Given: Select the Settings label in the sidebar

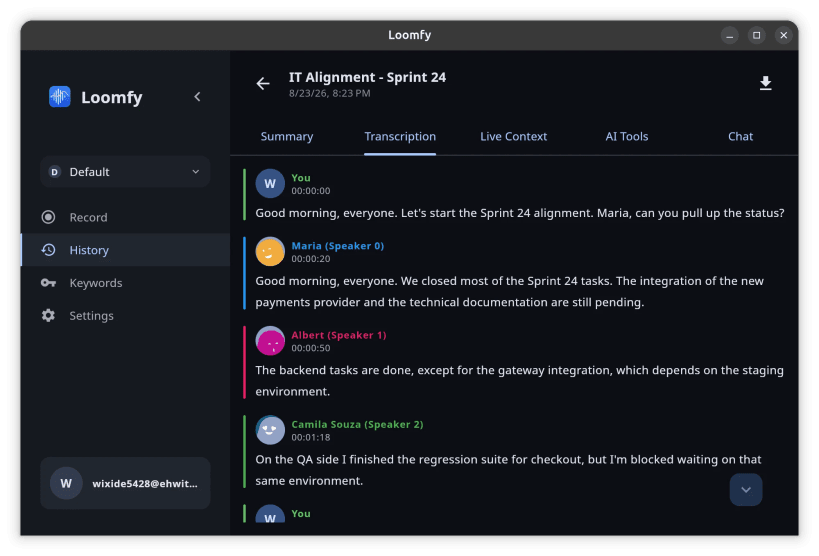Looking at the screenshot, I should [91, 316].
